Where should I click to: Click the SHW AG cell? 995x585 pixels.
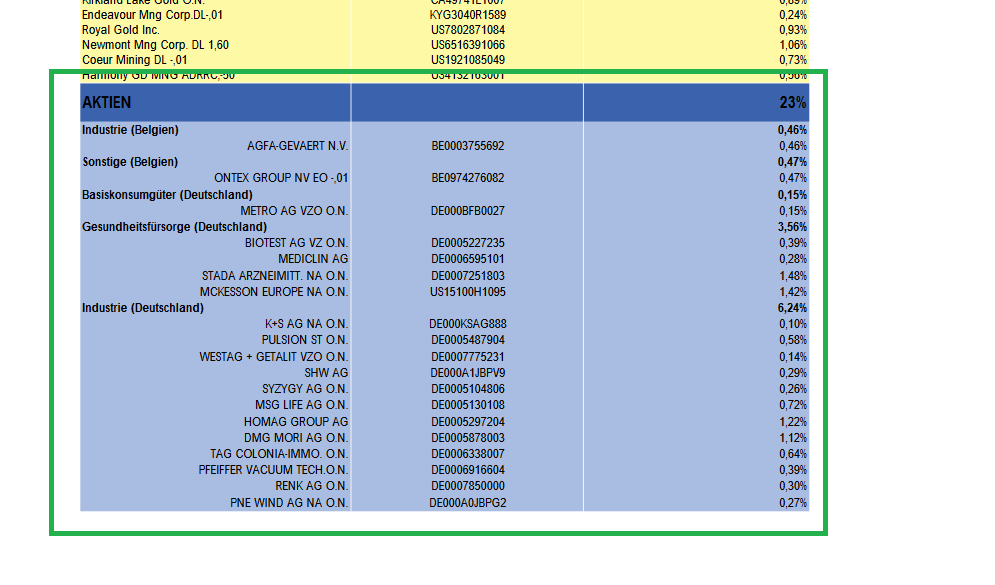click(x=326, y=372)
